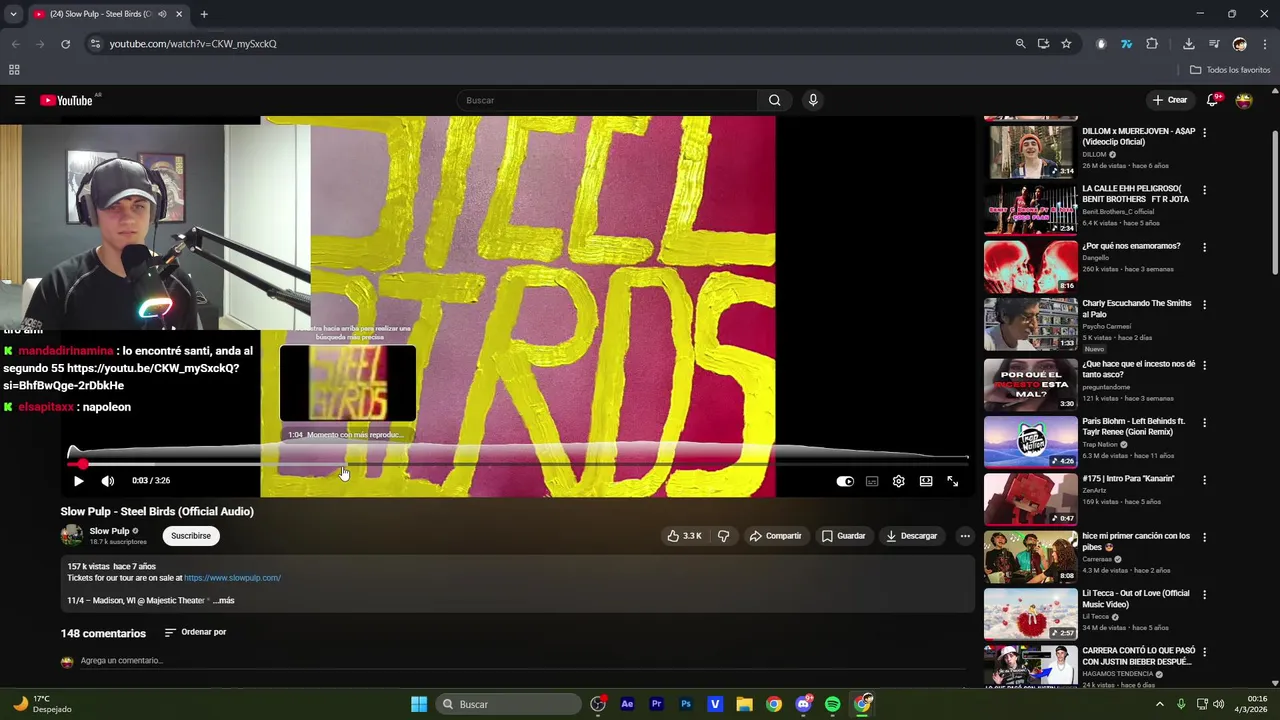Share the video via Compartir

coord(776,536)
